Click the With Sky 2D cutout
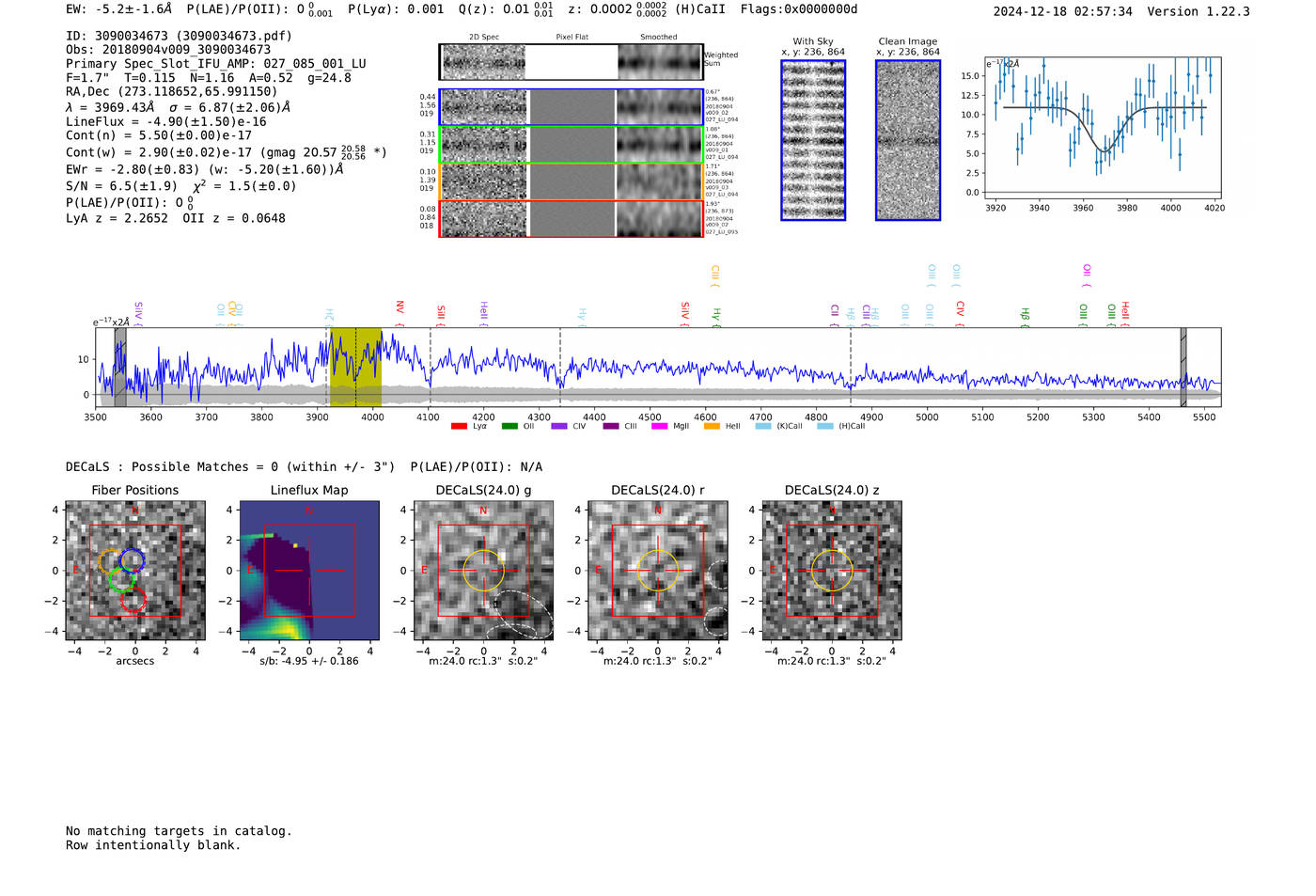 tap(813, 140)
